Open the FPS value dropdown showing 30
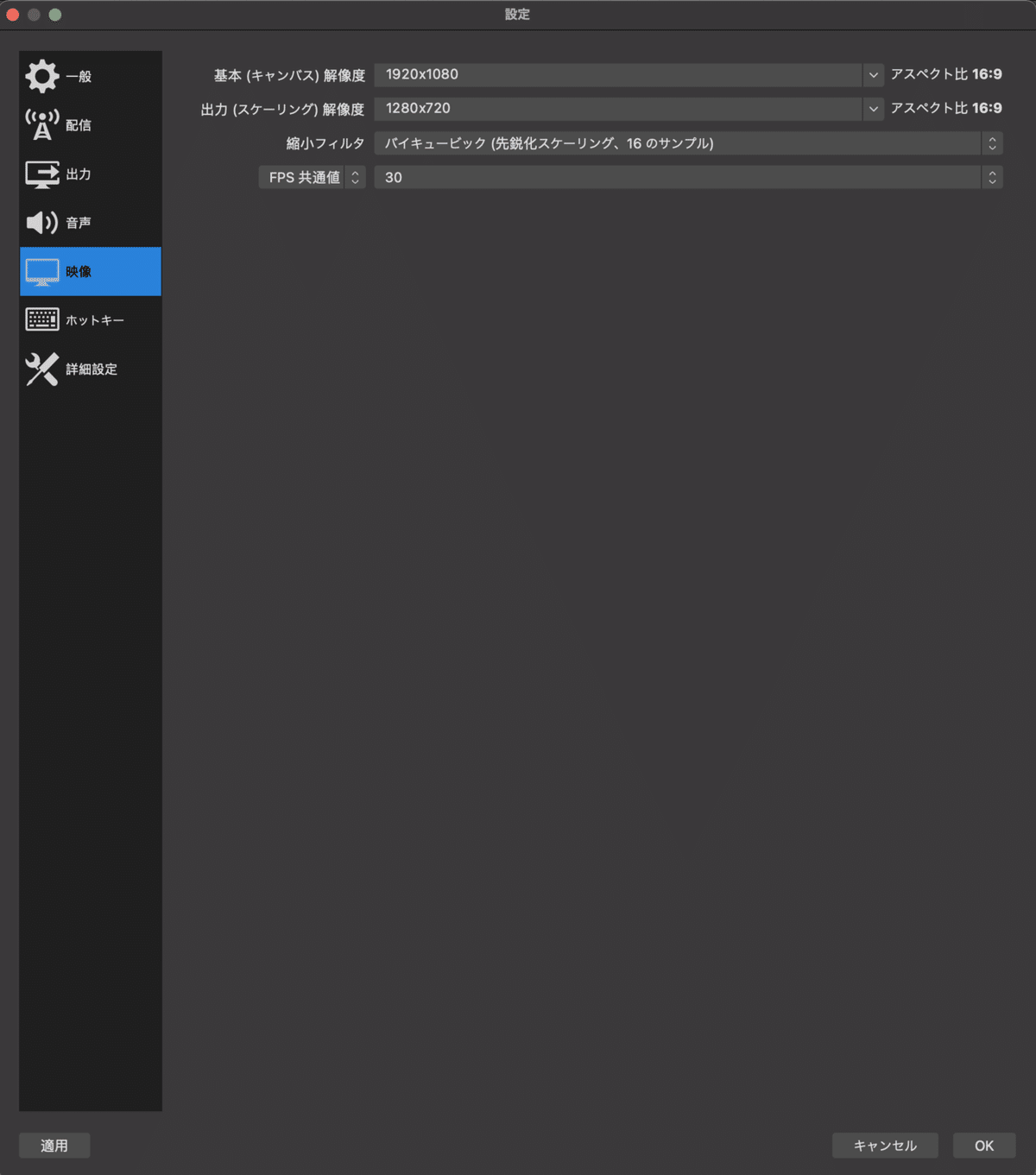 [x=991, y=177]
